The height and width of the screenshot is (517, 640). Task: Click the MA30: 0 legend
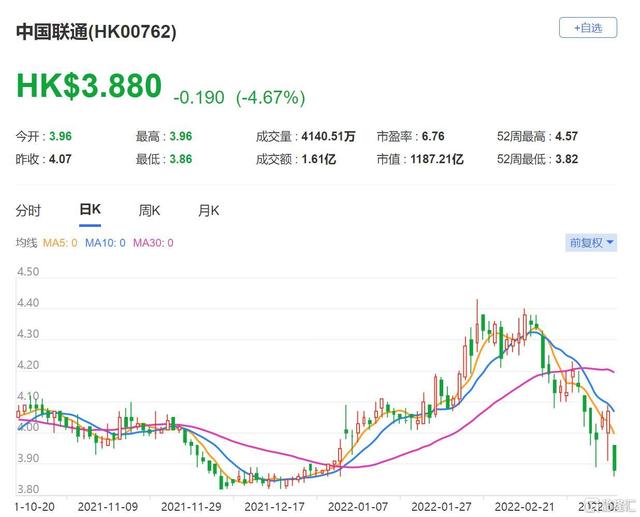(x=153, y=243)
